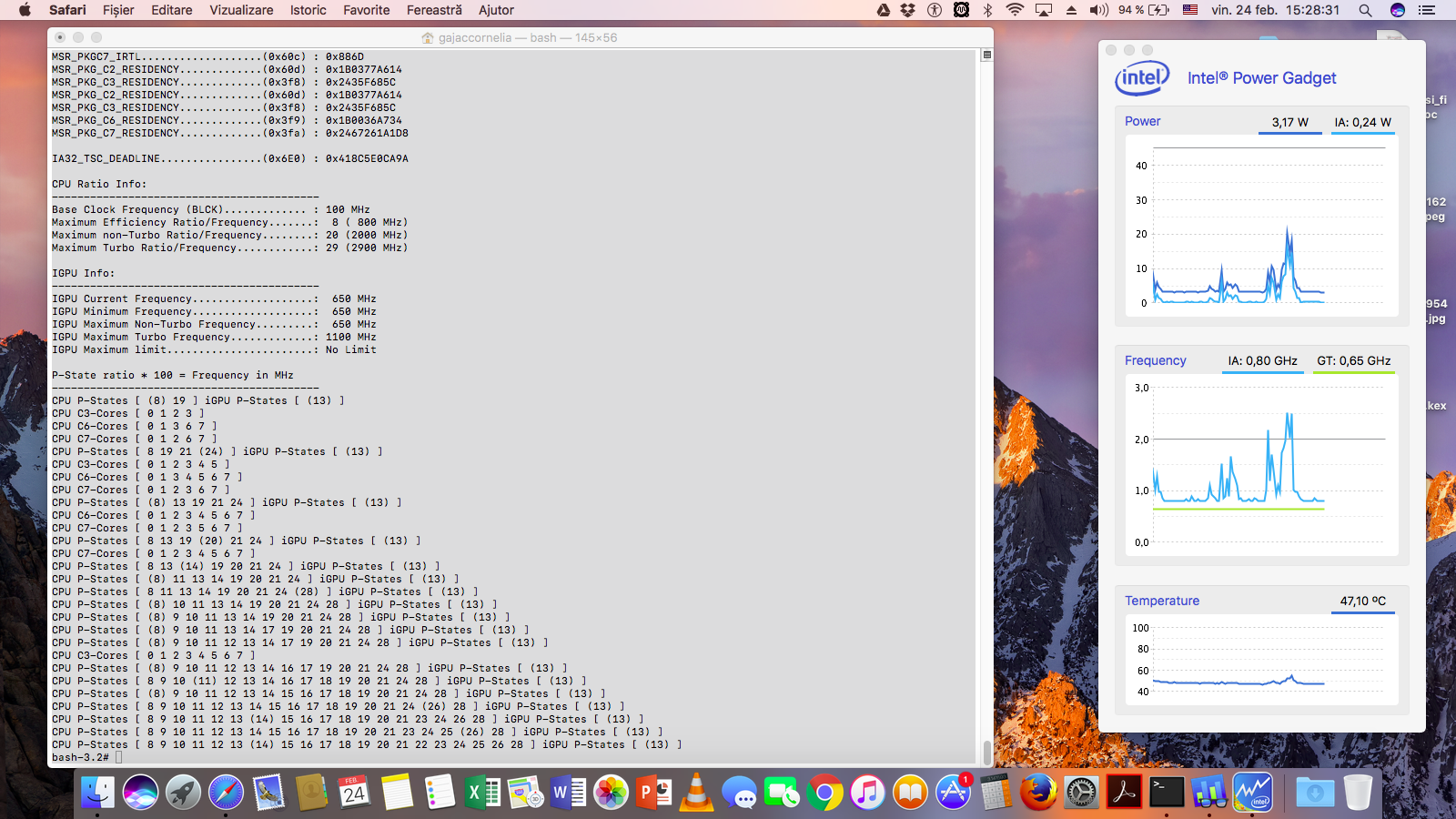Launch PowerPoint from the dock

tap(653, 793)
